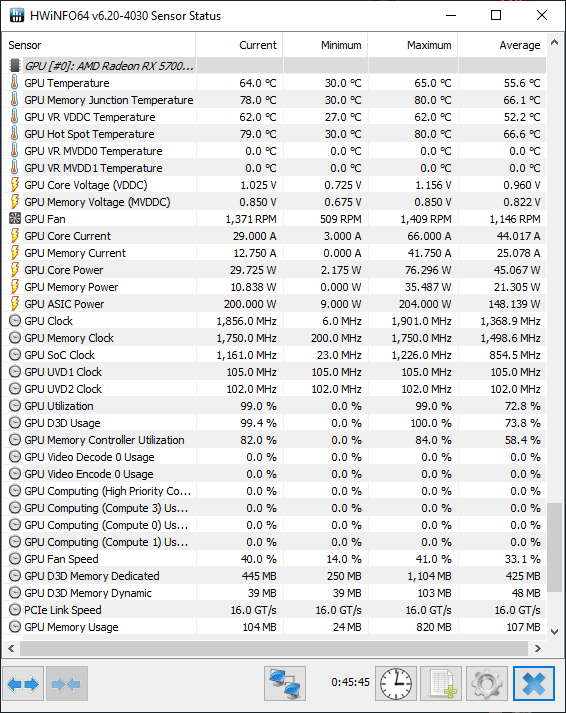Click the 148.139 W average ASIC power value

pos(515,304)
